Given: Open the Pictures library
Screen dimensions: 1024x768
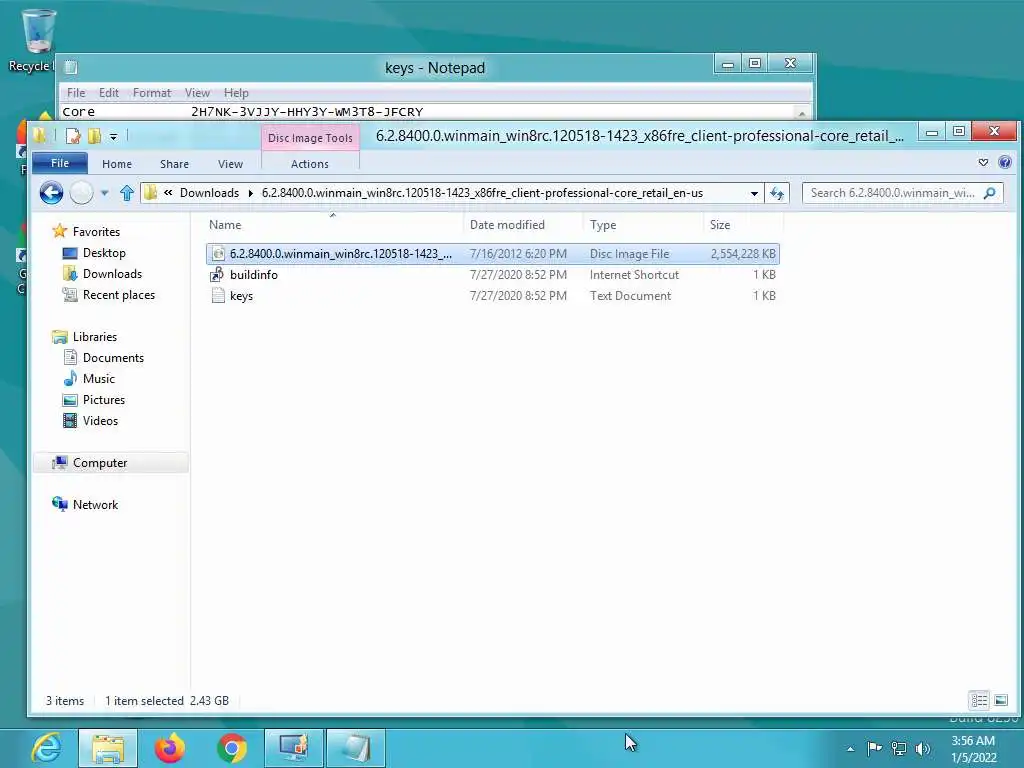Looking at the screenshot, I should pyautogui.click(x=103, y=400).
